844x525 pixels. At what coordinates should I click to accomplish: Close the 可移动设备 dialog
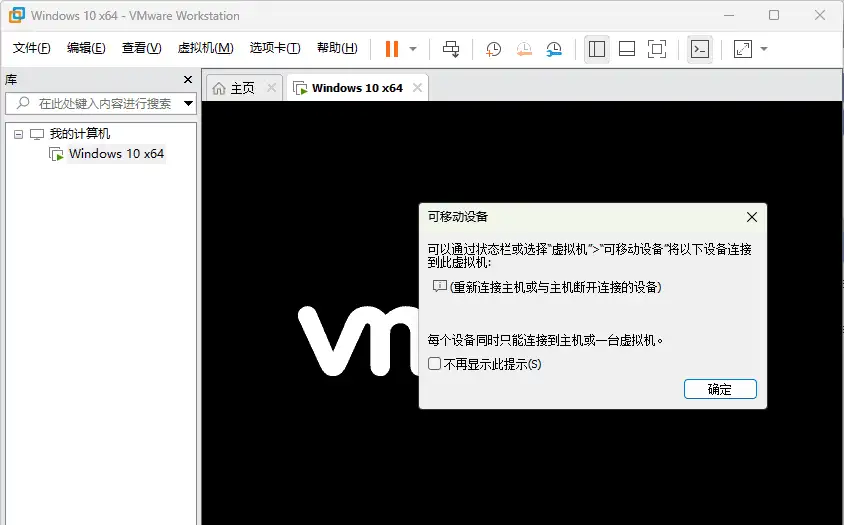(752, 217)
